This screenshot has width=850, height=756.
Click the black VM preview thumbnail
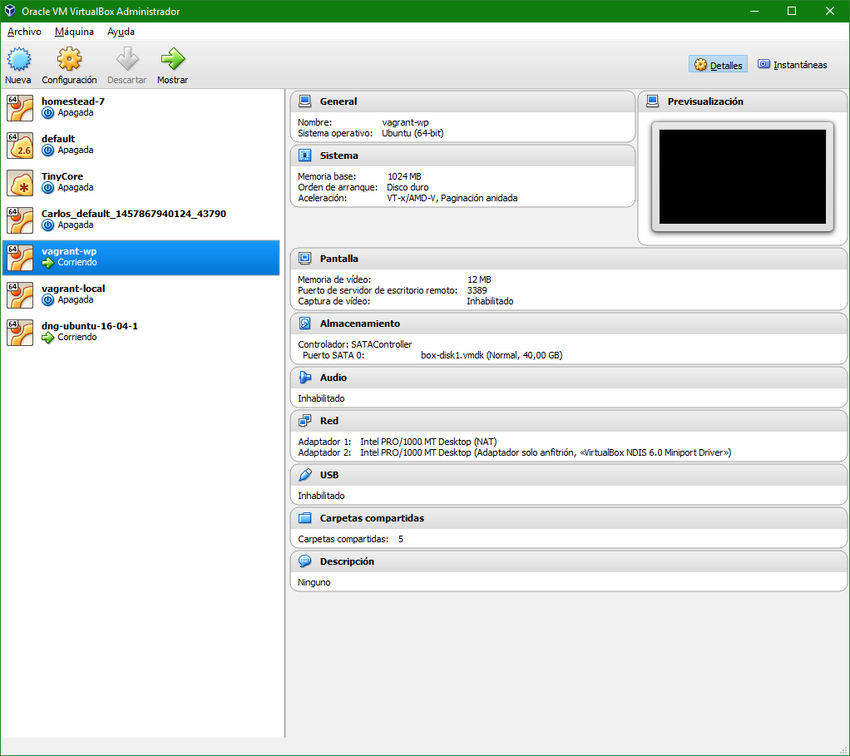point(742,177)
